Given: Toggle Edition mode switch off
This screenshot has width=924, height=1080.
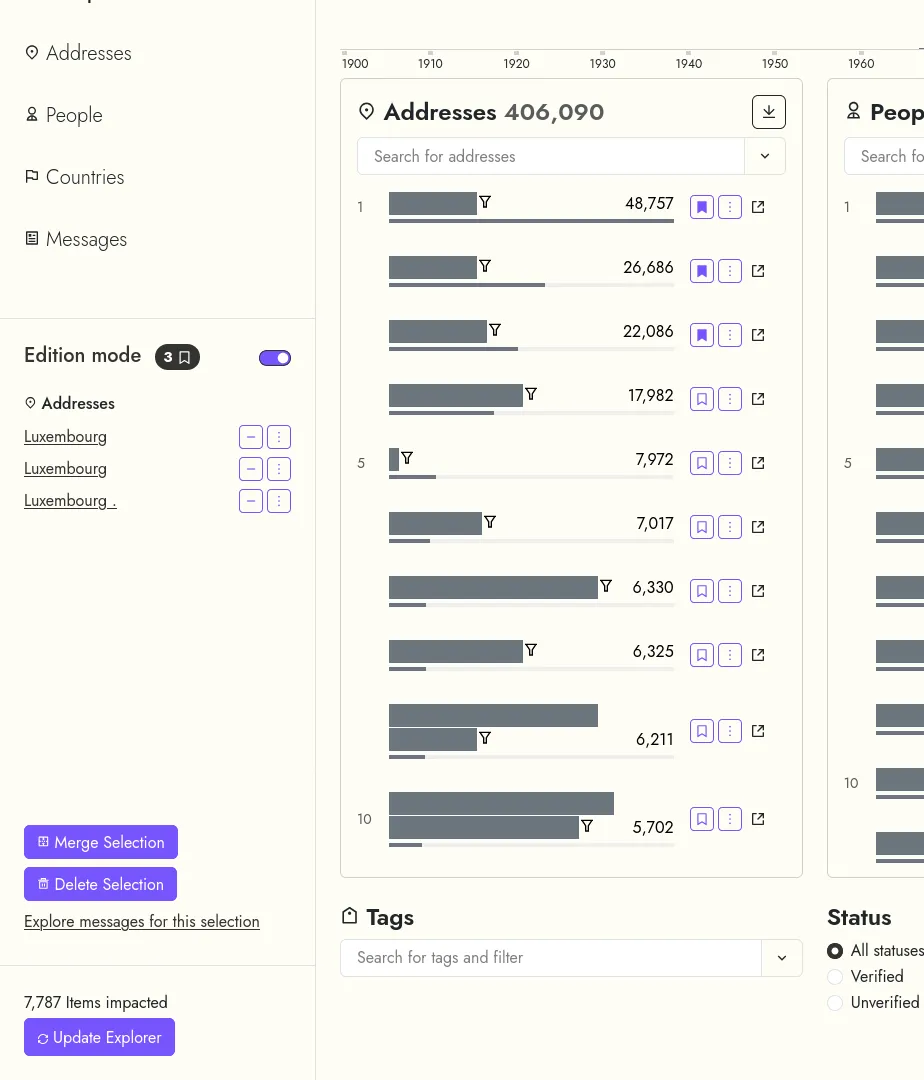Looking at the screenshot, I should 275,358.
